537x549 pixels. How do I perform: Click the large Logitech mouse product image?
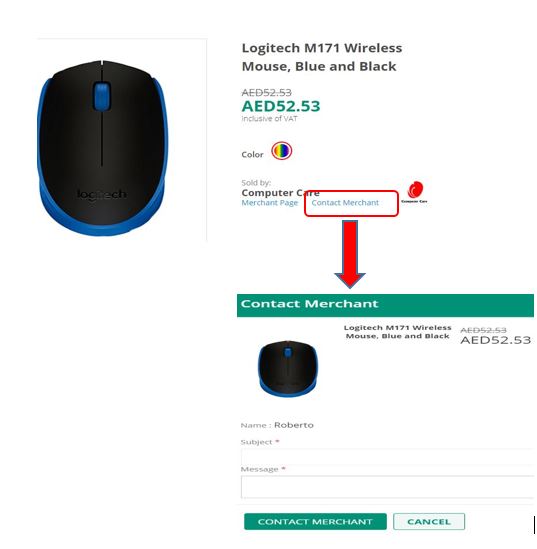[103, 148]
